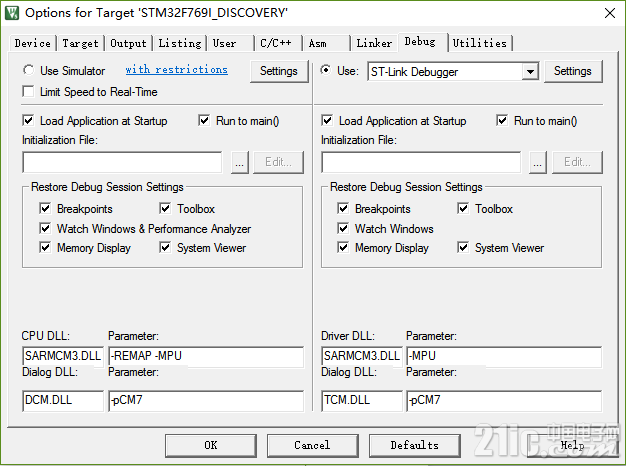This screenshot has width=628, height=466.
Task: Enable Limit Speed to Real-Time
Action: [x=28, y=92]
